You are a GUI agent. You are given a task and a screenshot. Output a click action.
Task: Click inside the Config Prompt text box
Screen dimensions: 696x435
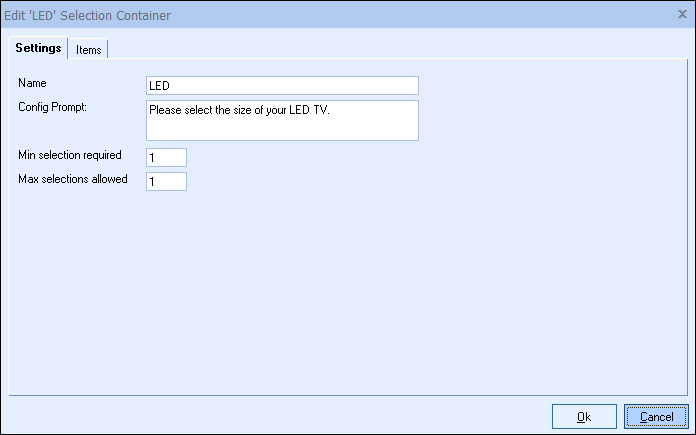[x=282, y=120]
